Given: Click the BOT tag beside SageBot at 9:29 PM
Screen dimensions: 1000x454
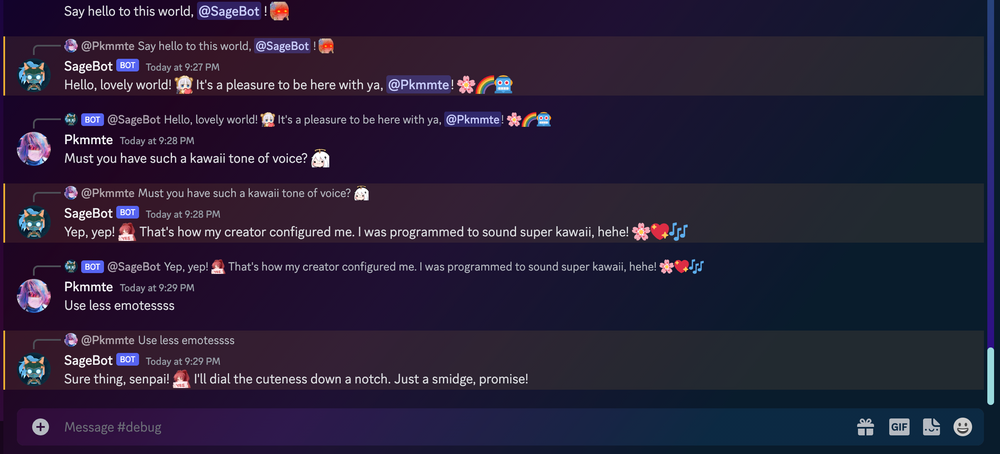Looking at the screenshot, I should click(x=127, y=359).
